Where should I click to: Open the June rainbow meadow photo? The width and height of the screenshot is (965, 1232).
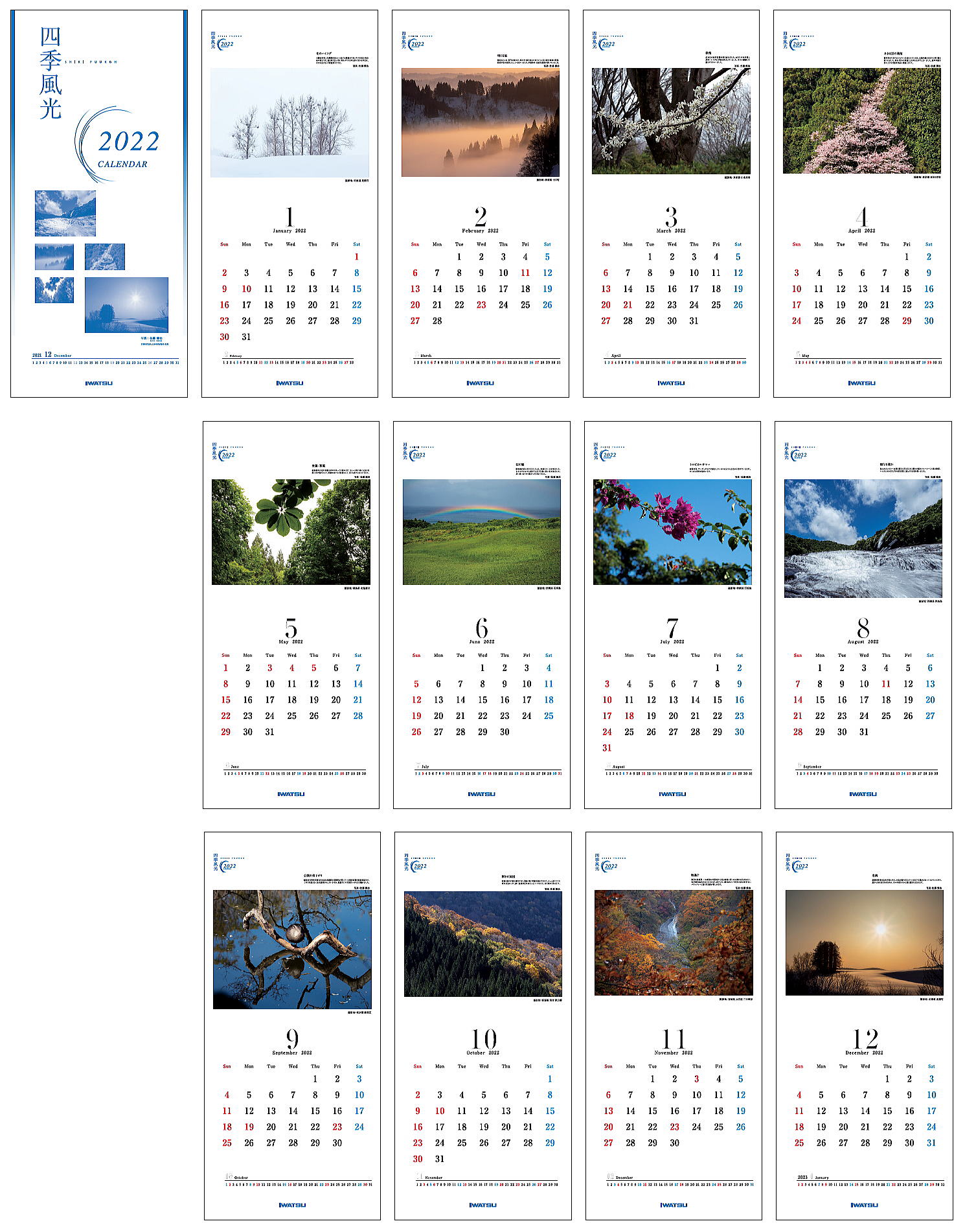[x=482, y=532]
